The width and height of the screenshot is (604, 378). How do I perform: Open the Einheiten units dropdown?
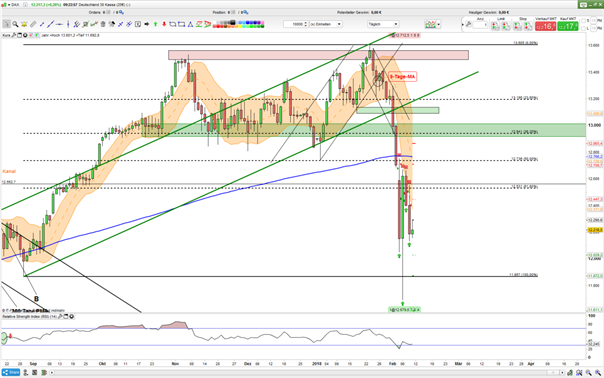(325, 24)
